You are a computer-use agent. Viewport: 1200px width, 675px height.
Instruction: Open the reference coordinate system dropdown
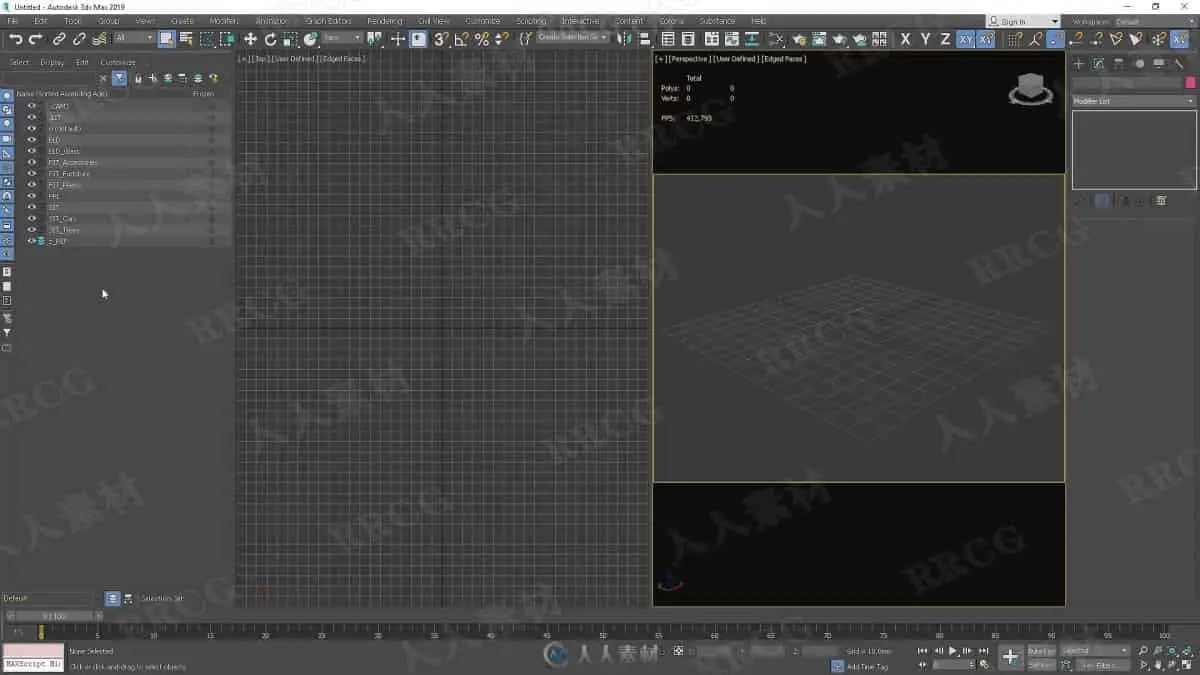[x=342, y=39]
